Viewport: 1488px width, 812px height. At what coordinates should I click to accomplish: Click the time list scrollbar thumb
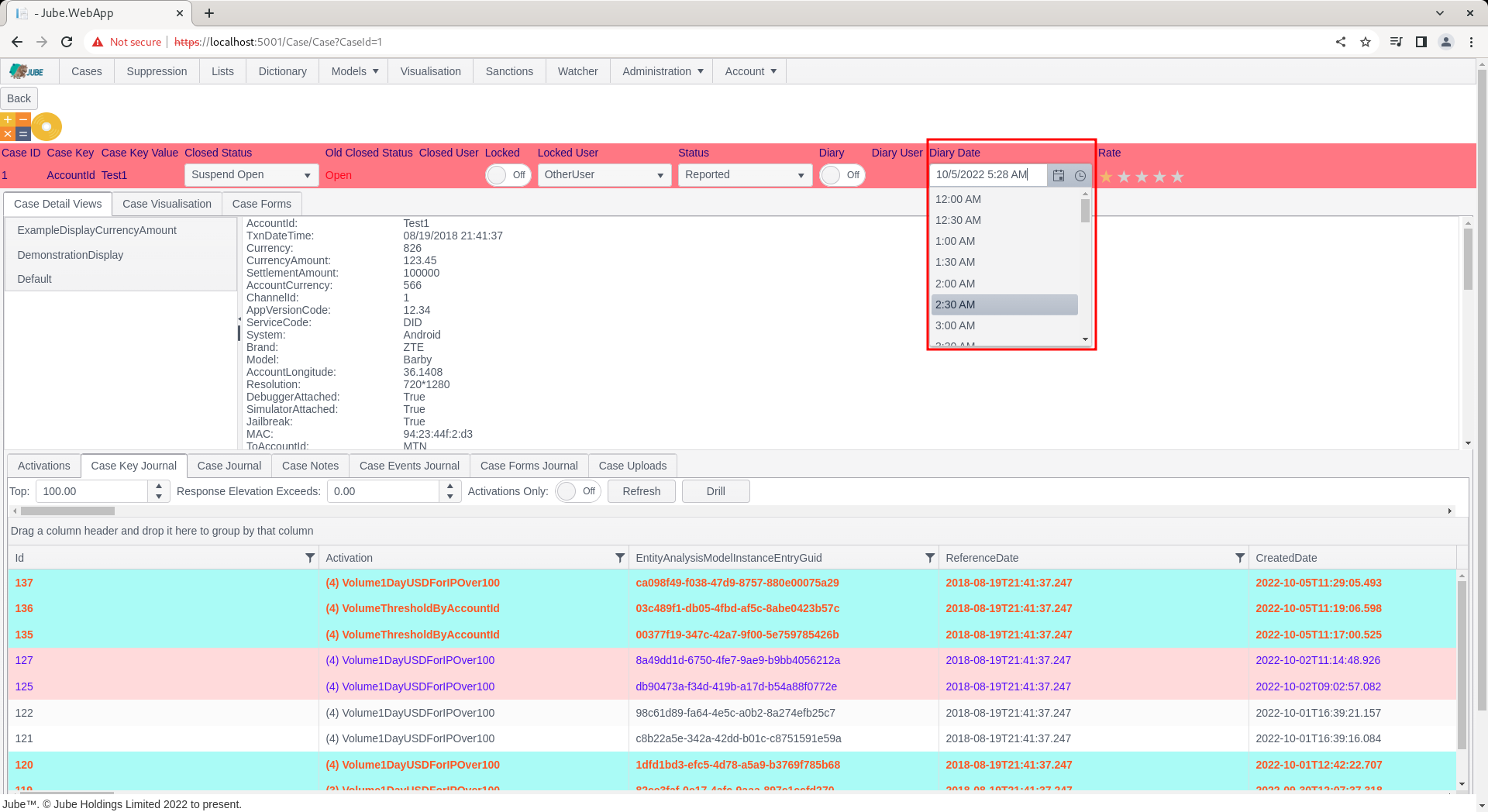(x=1085, y=210)
